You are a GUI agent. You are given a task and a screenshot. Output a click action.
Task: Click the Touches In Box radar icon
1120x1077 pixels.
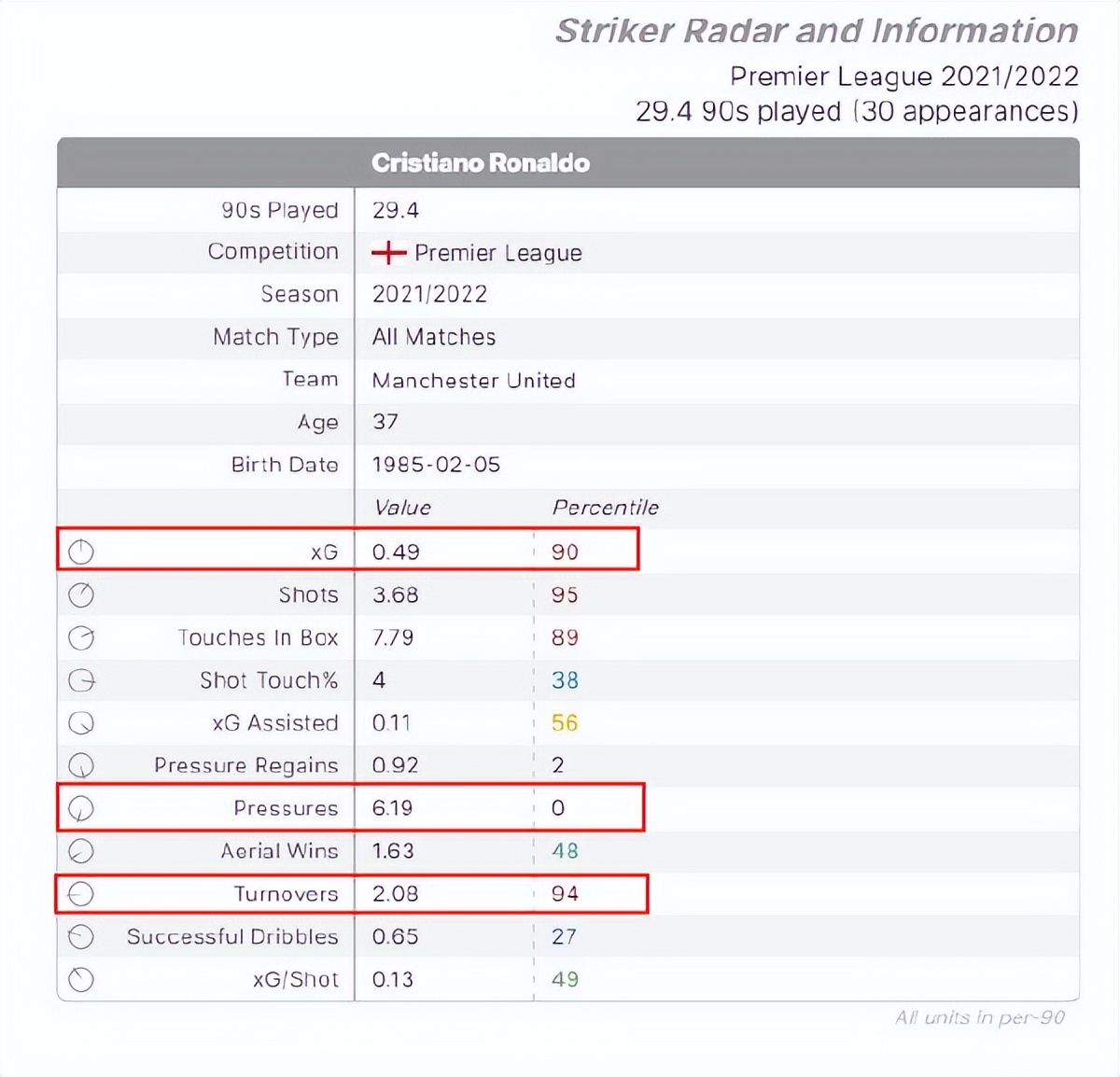[x=81, y=637]
